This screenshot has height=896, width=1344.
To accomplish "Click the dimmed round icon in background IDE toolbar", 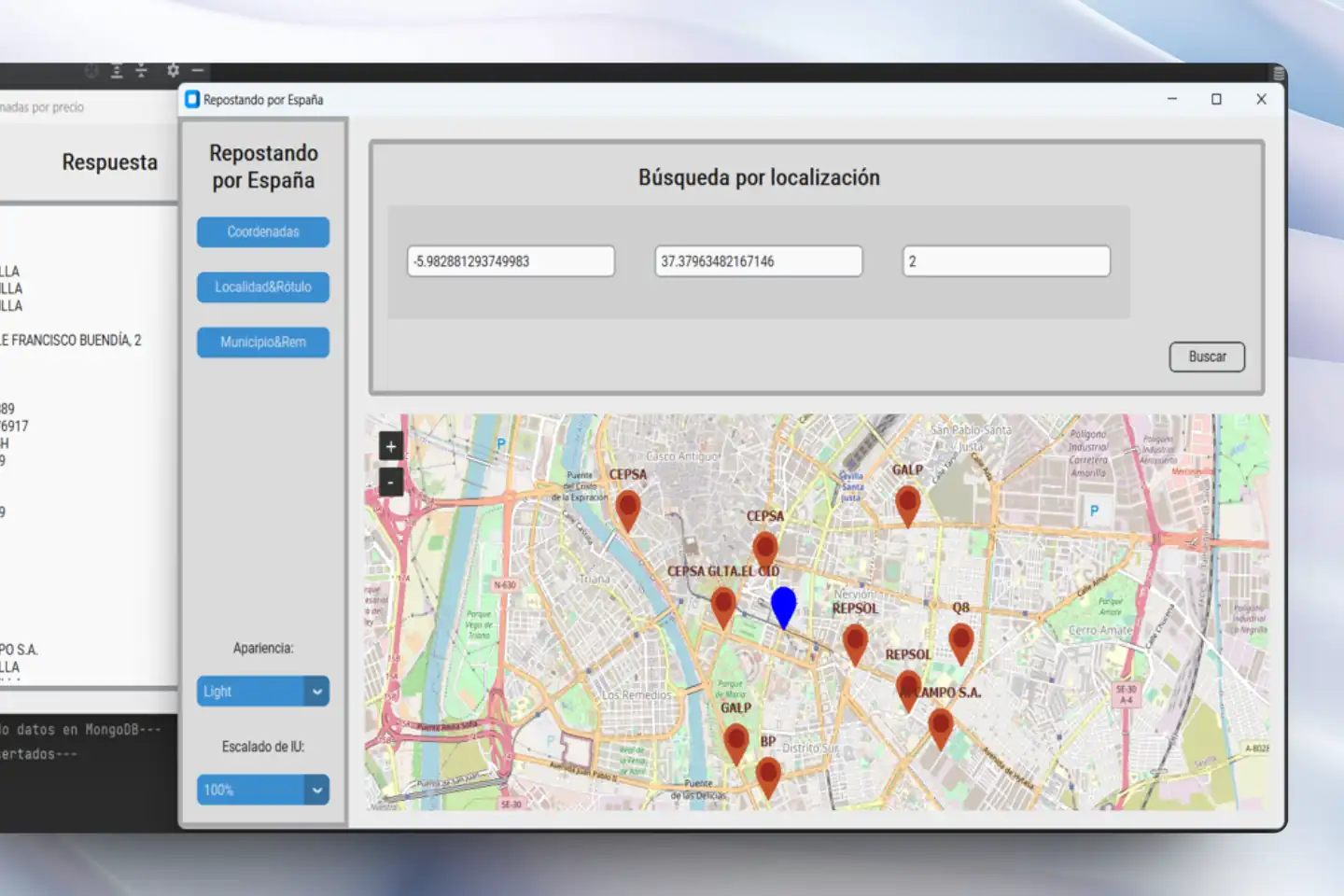I will [x=91, y=70].
